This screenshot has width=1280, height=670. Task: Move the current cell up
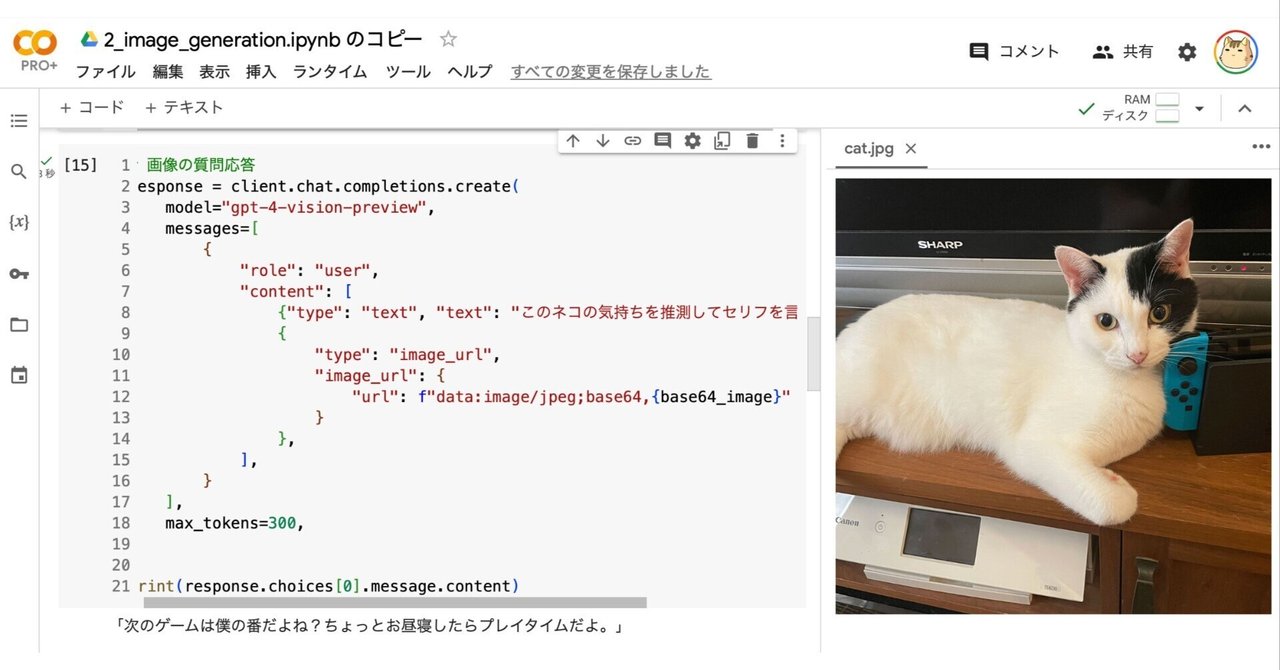[572, 141]
